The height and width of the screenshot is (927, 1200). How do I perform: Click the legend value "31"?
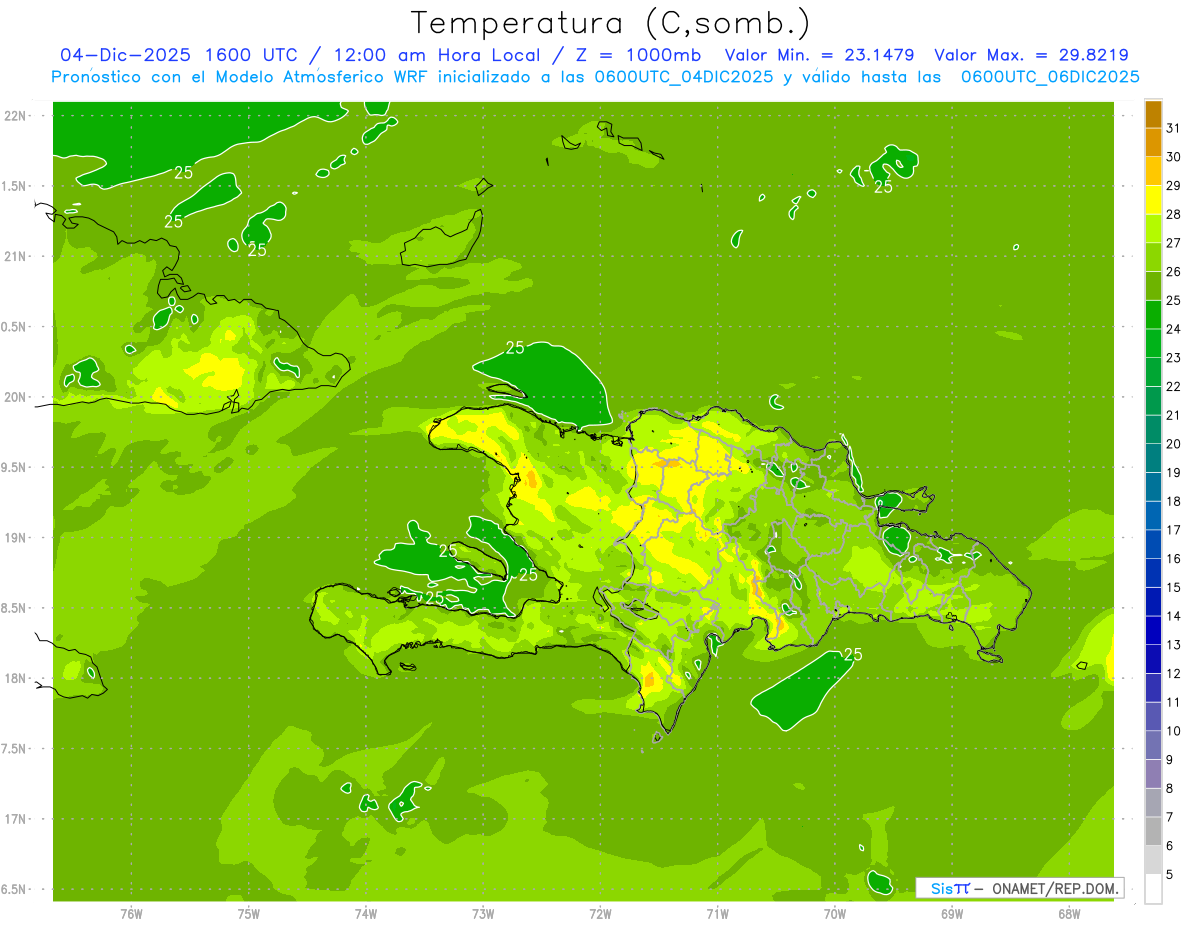(x=1174, y=128)
